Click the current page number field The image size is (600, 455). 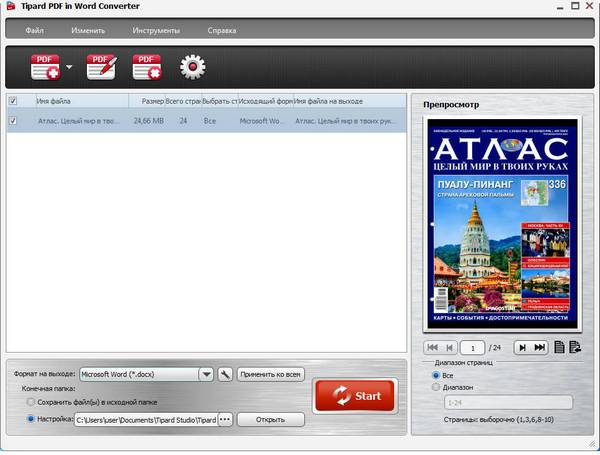click(x=466, y=347)
